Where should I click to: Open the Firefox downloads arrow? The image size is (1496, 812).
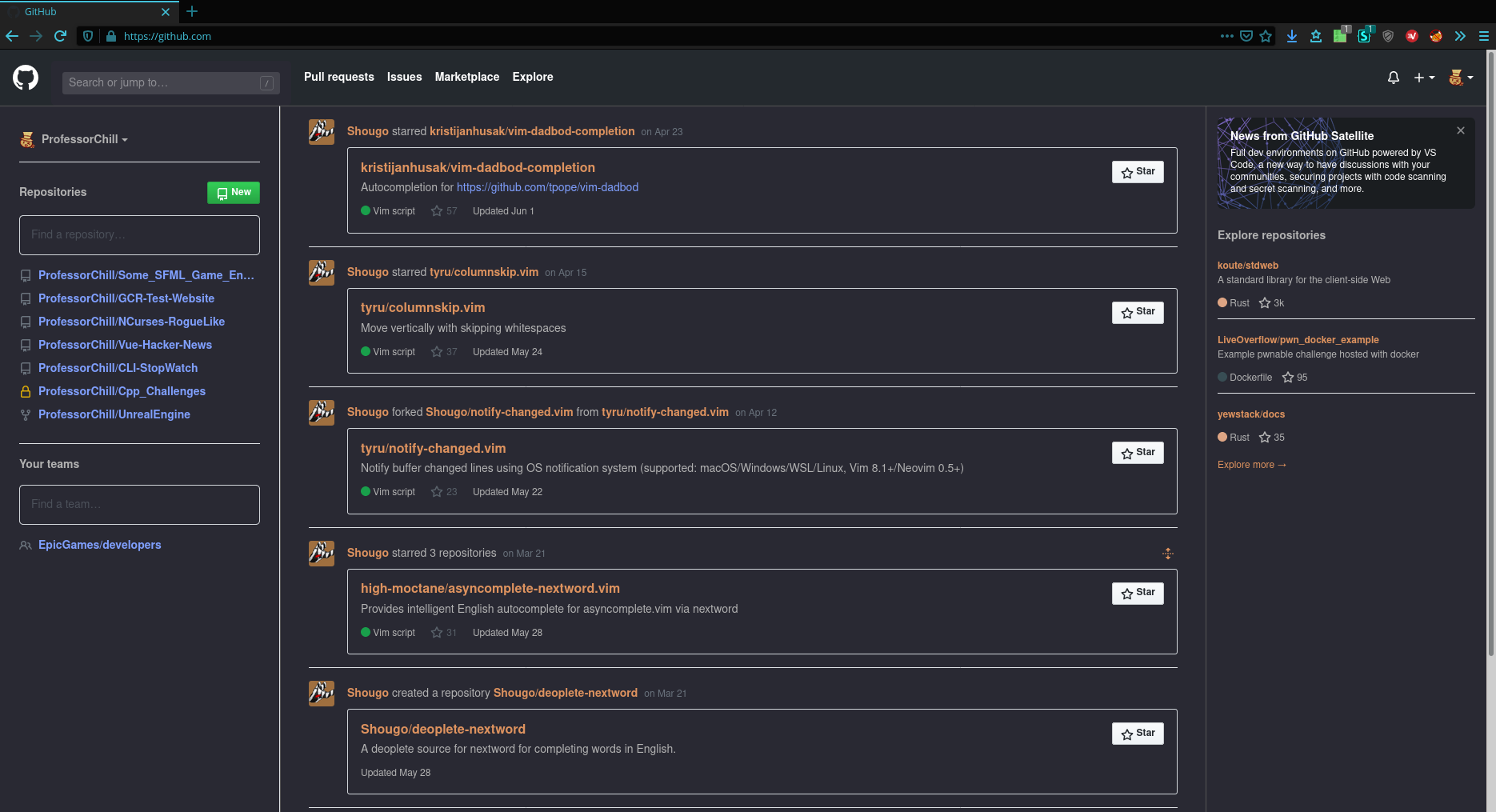1291,36
